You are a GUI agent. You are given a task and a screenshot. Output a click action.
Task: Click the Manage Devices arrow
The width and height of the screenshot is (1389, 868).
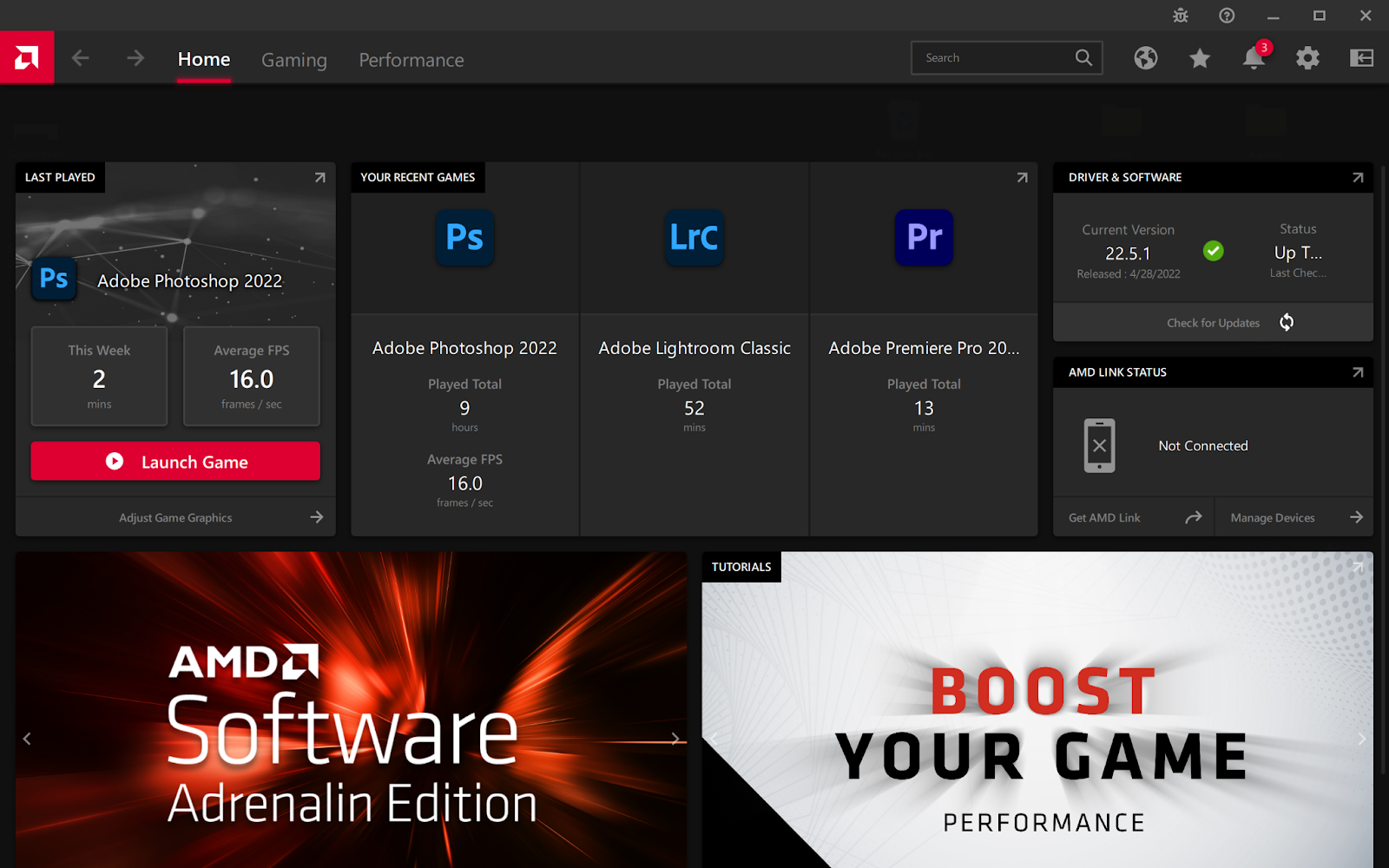pyautogui.click(x=1356, y=517)
